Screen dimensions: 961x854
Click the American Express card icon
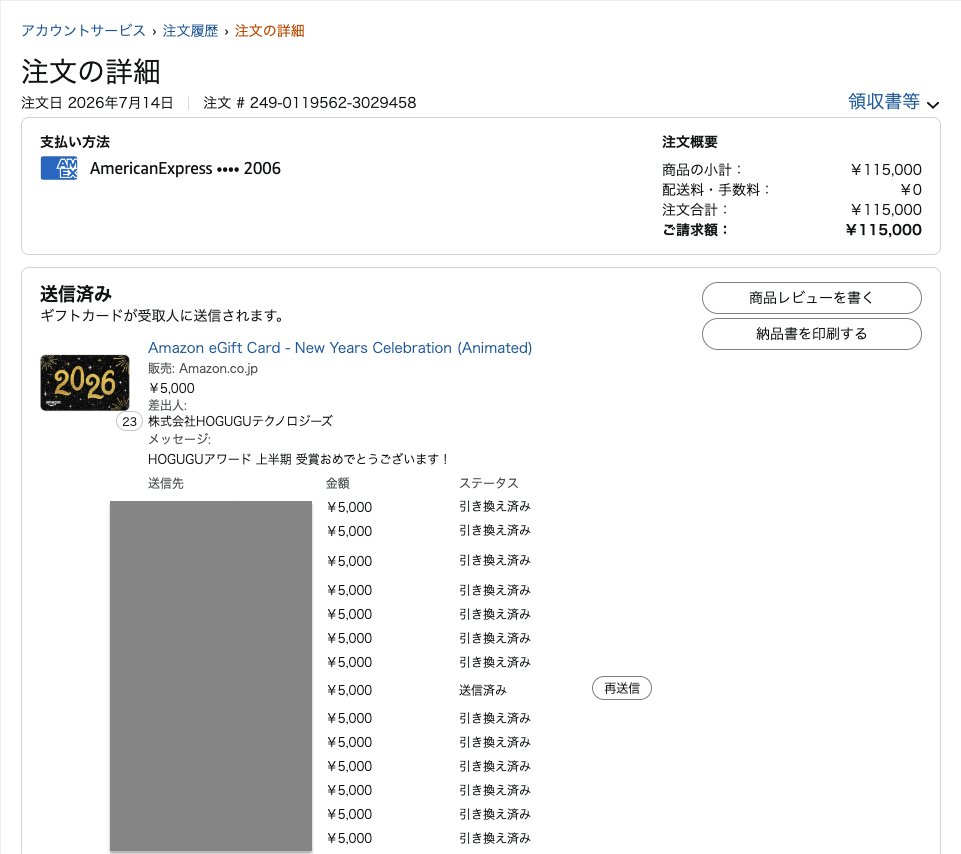point(59,168)
